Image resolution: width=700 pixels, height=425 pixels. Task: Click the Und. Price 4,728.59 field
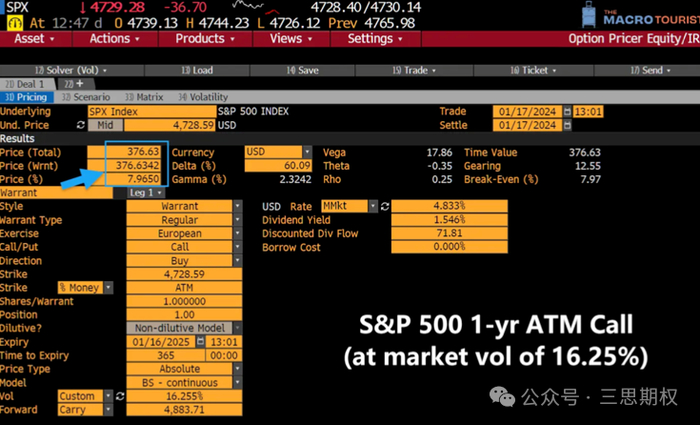(x=170, y=125)
